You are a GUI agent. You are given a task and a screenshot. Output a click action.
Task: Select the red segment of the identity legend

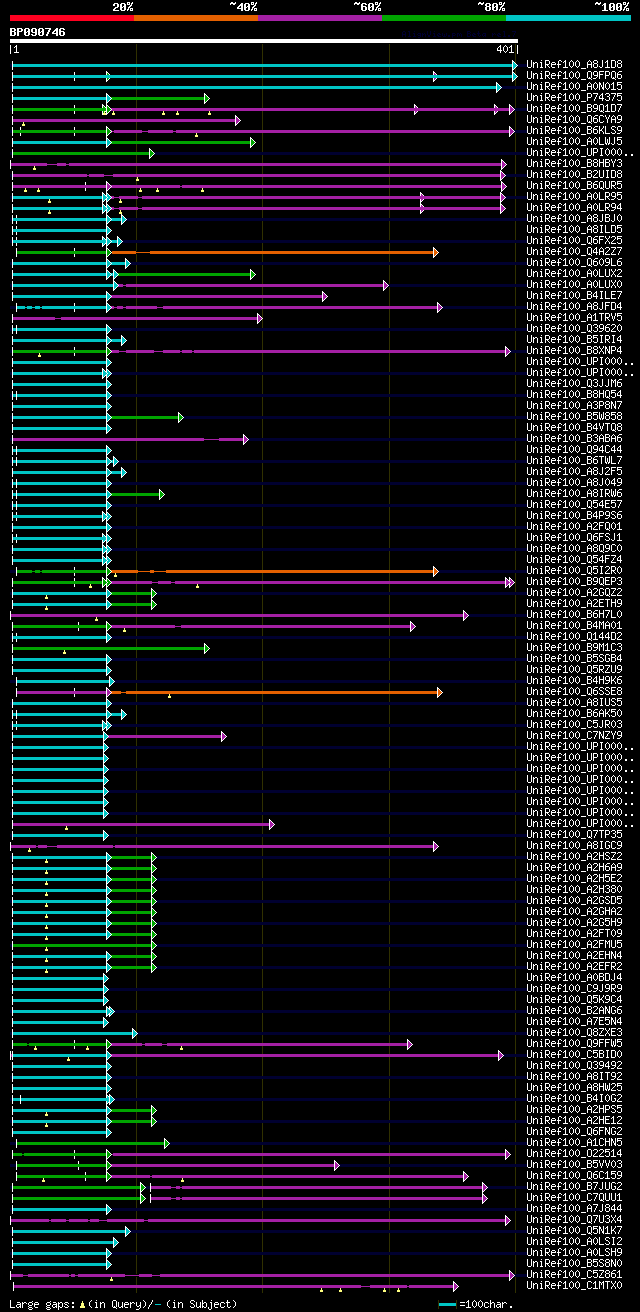[x=72, y=18]
